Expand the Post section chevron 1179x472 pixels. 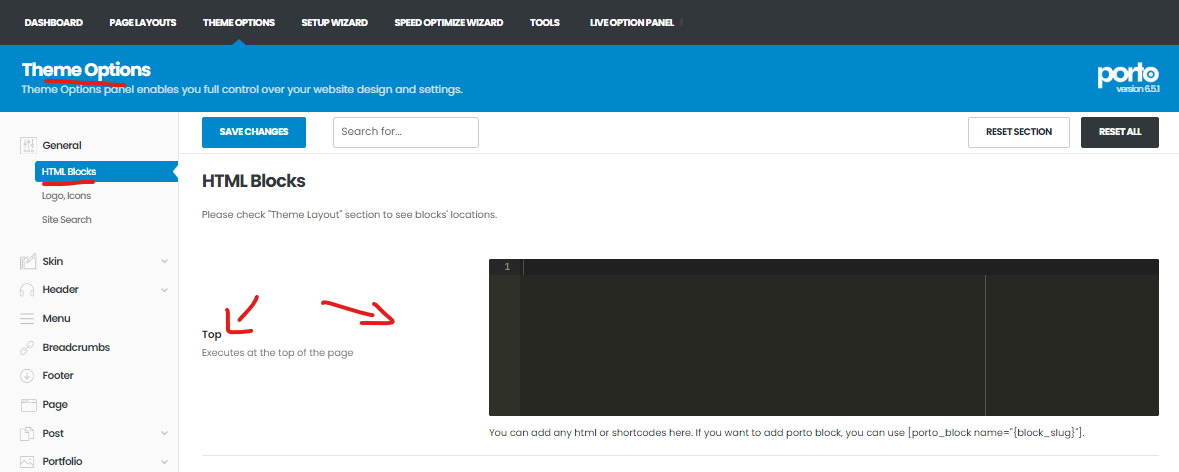[165, 434]
